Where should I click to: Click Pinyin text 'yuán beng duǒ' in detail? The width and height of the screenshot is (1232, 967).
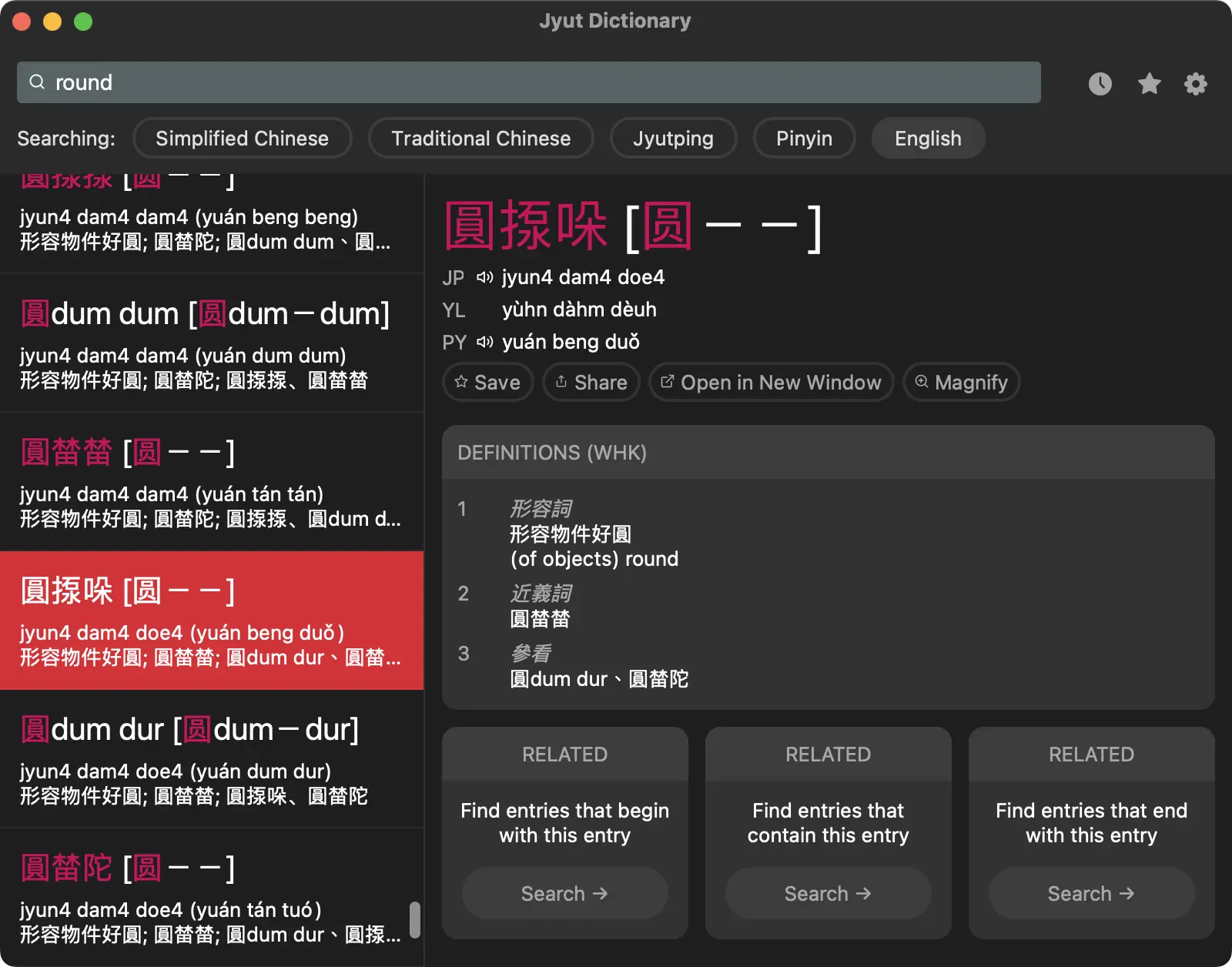(571, 342)
